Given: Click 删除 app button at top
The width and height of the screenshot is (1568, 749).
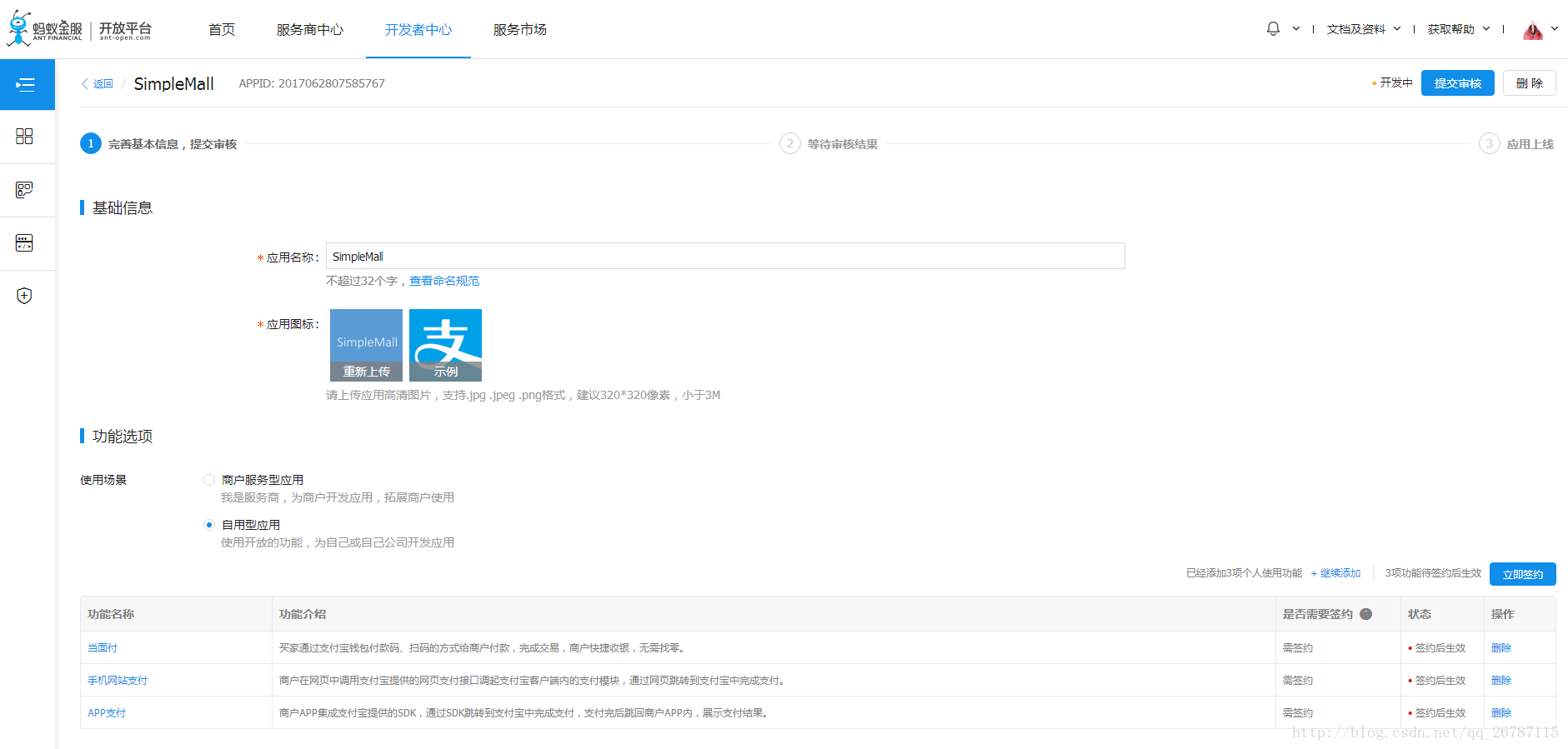Looking at the screenshot, I should click(x=1530, y=83).
